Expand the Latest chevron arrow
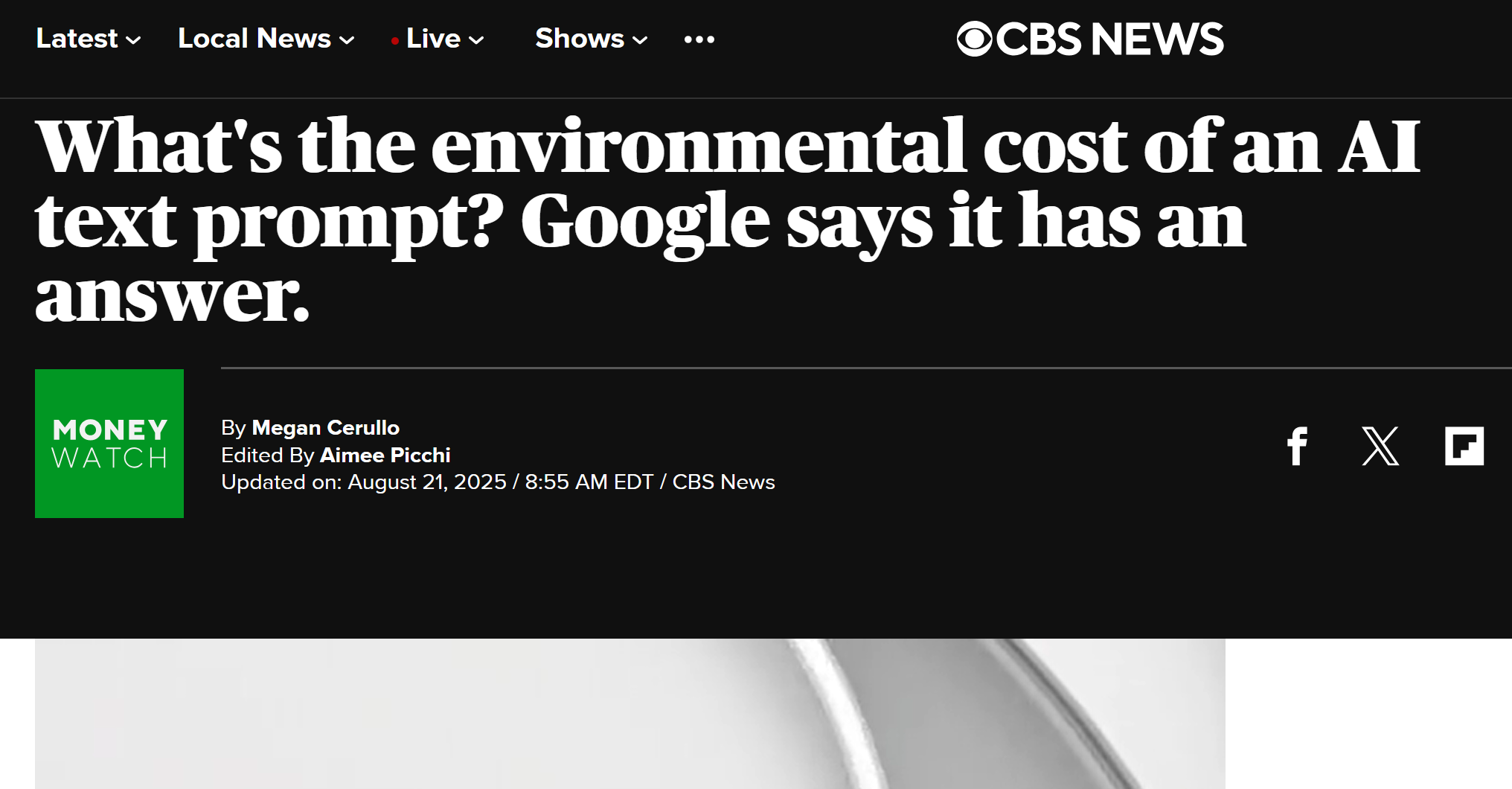This screenshot has width=1512, height=789. (134, 40)
